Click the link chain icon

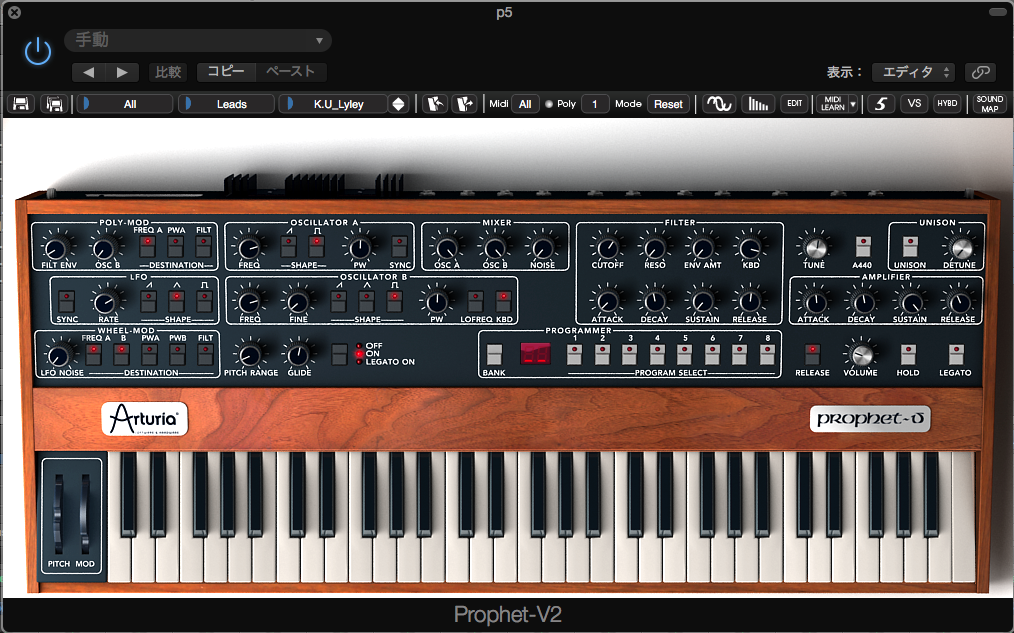coord(981,72)
